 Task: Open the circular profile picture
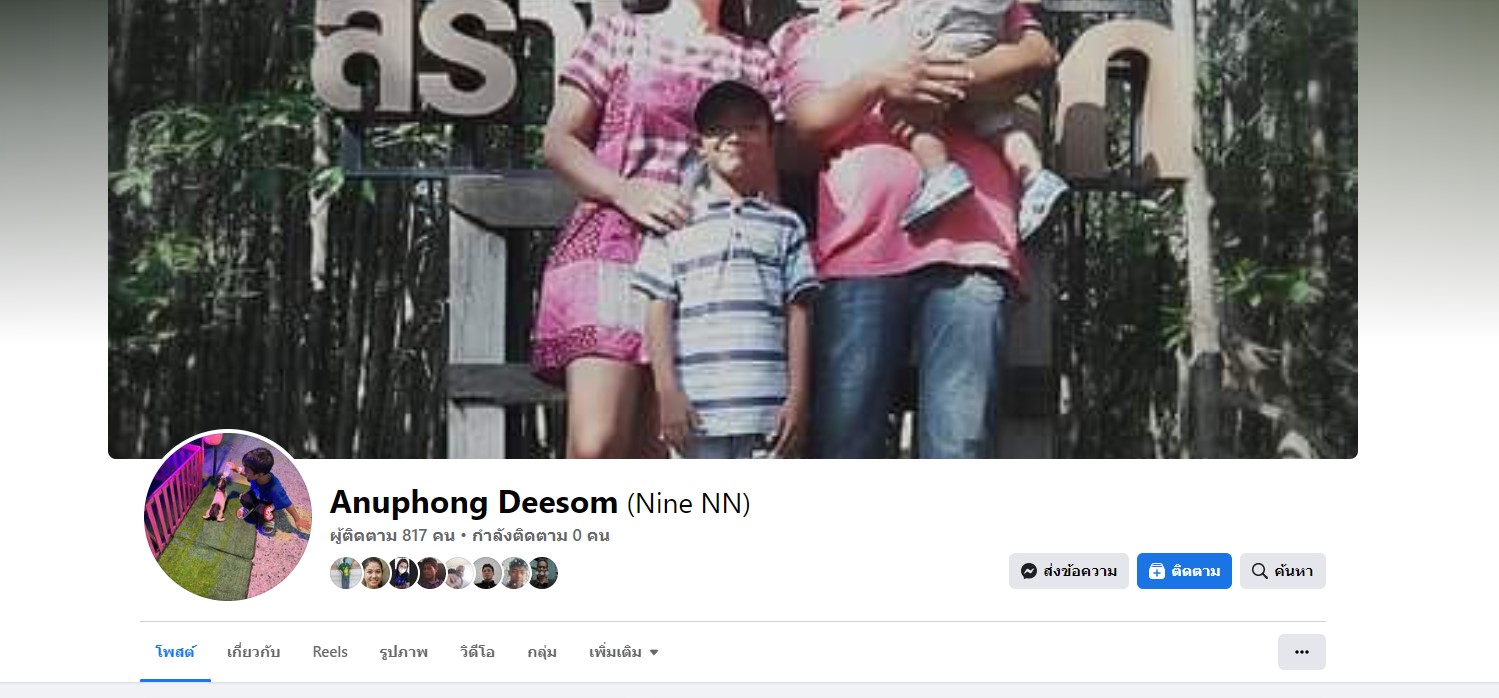(228, 516)
